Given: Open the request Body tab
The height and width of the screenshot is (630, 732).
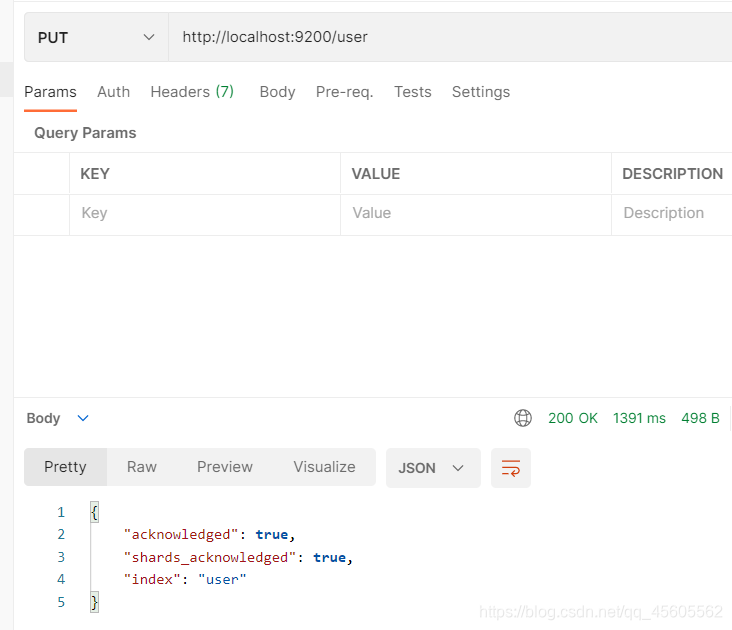Looking at the screenshot, I should coord(277,92).
